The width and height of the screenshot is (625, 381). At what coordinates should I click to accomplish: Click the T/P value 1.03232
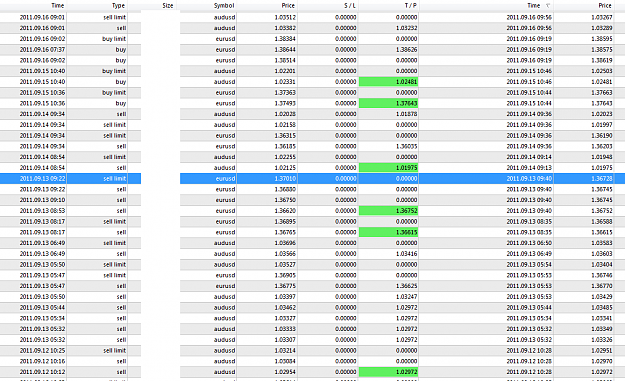407,28
